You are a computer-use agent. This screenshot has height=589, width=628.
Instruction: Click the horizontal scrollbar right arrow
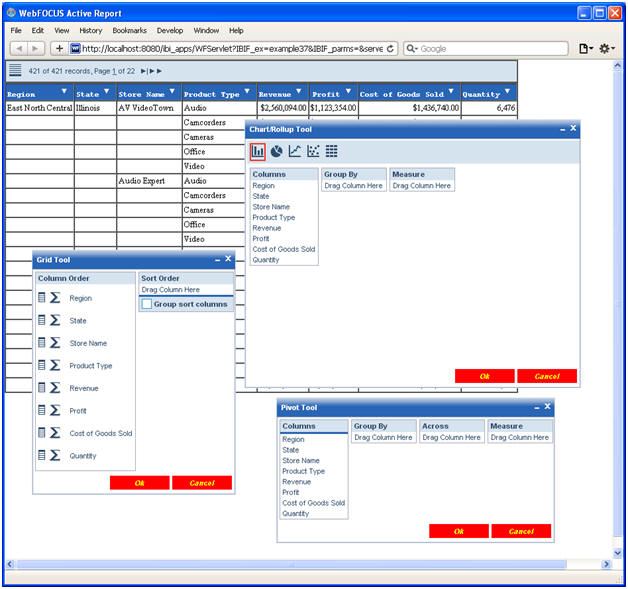point(606,564)
